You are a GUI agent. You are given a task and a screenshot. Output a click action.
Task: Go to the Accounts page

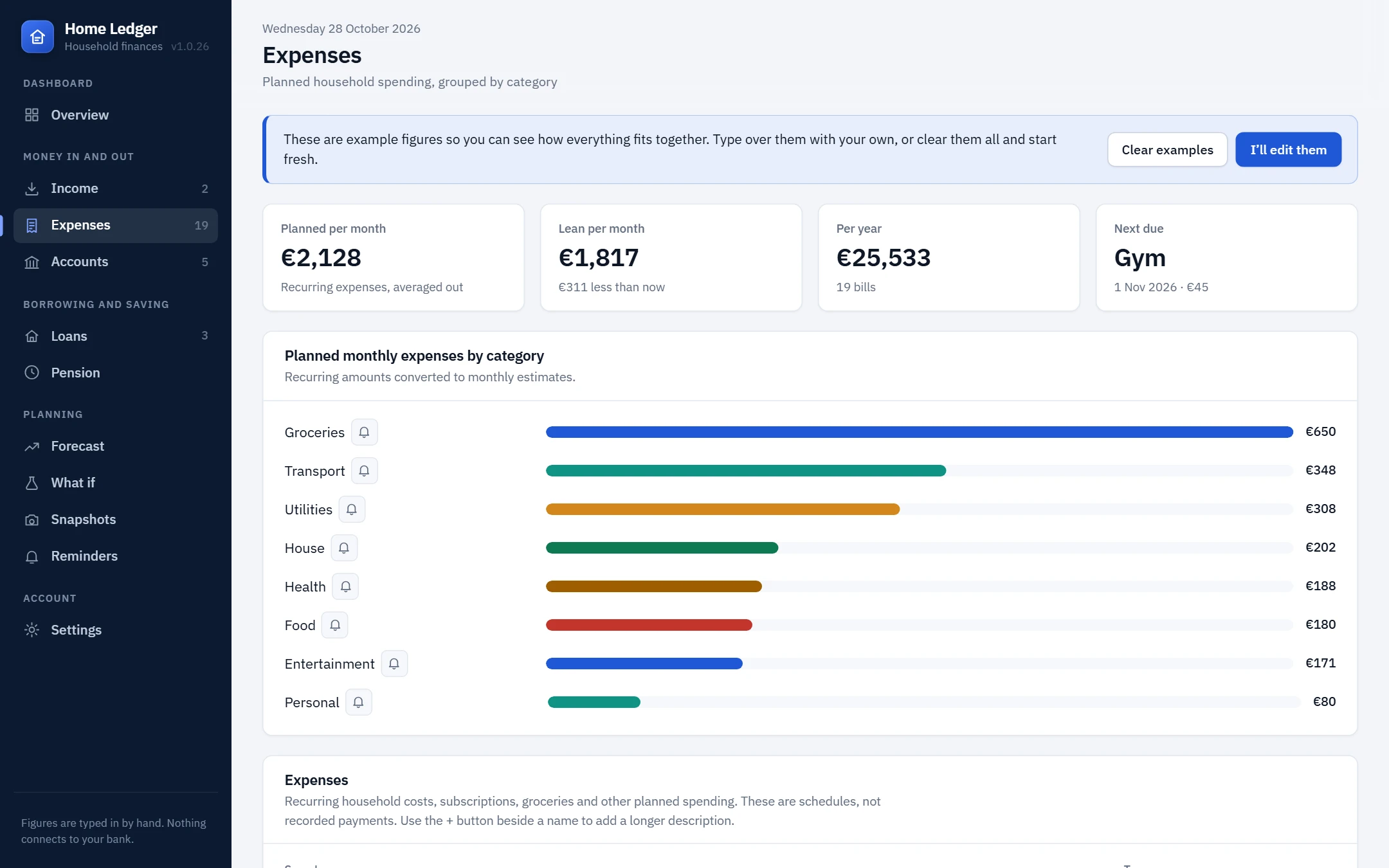point(116,262)
